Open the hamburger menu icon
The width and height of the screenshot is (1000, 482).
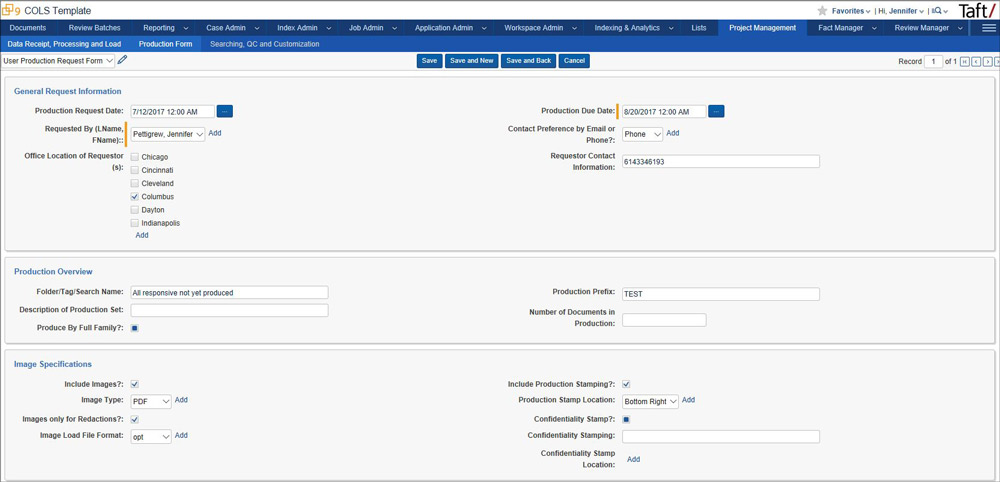[x=989, y=28]
